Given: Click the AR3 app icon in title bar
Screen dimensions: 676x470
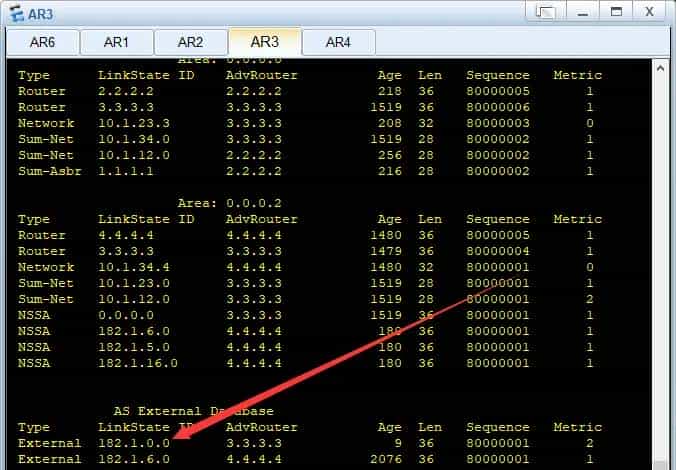Looking at the screenshot, I should [16, 13].
